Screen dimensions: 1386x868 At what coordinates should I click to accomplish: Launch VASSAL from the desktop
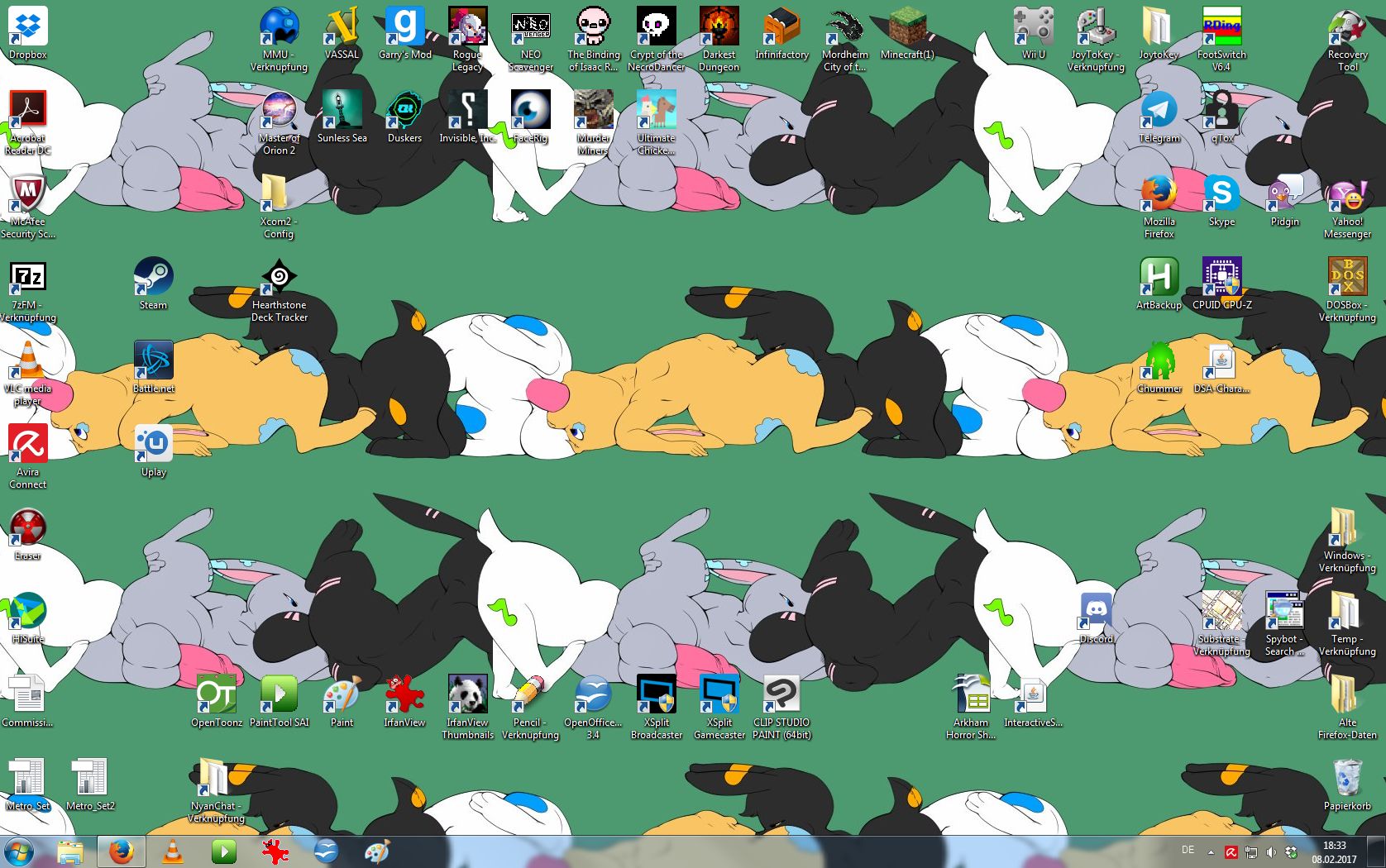point(342,33)
